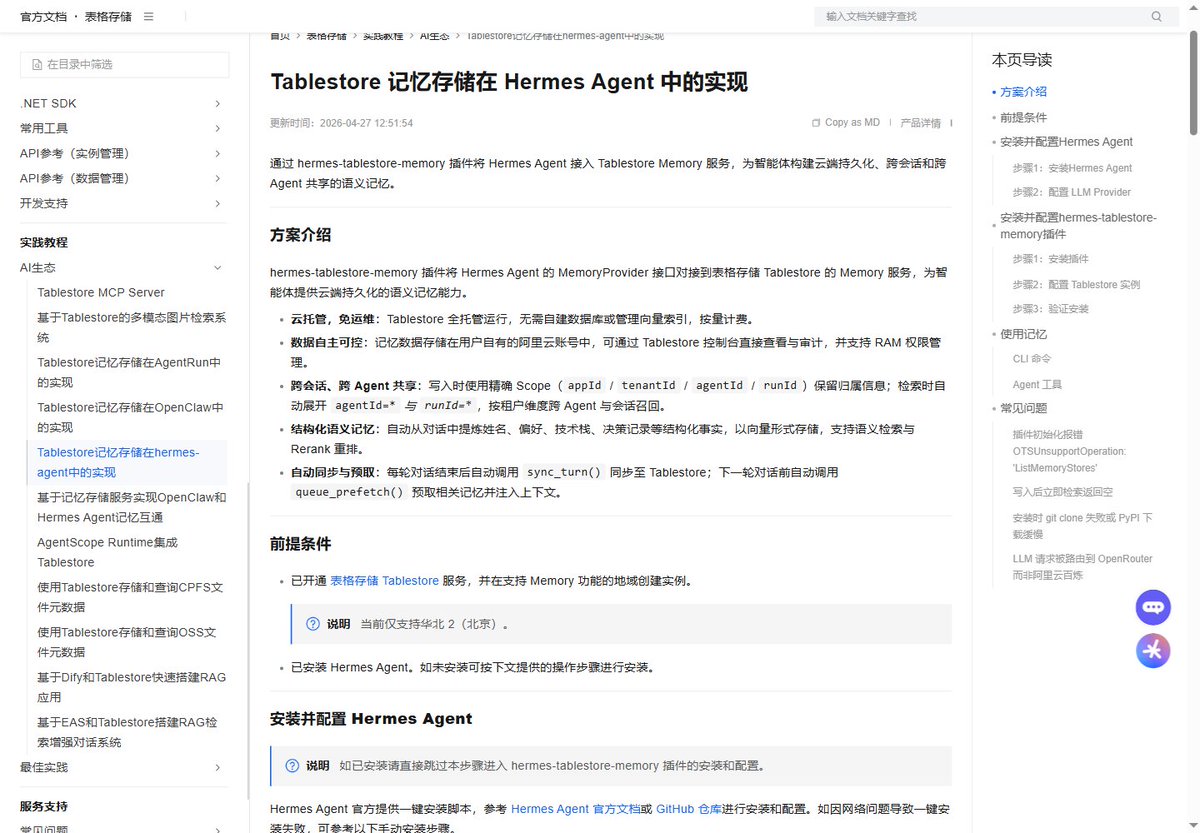Toggle the sidebar menu hamburger icon
The width and height of the screenshot is (1200, 833).
[149, 17]
